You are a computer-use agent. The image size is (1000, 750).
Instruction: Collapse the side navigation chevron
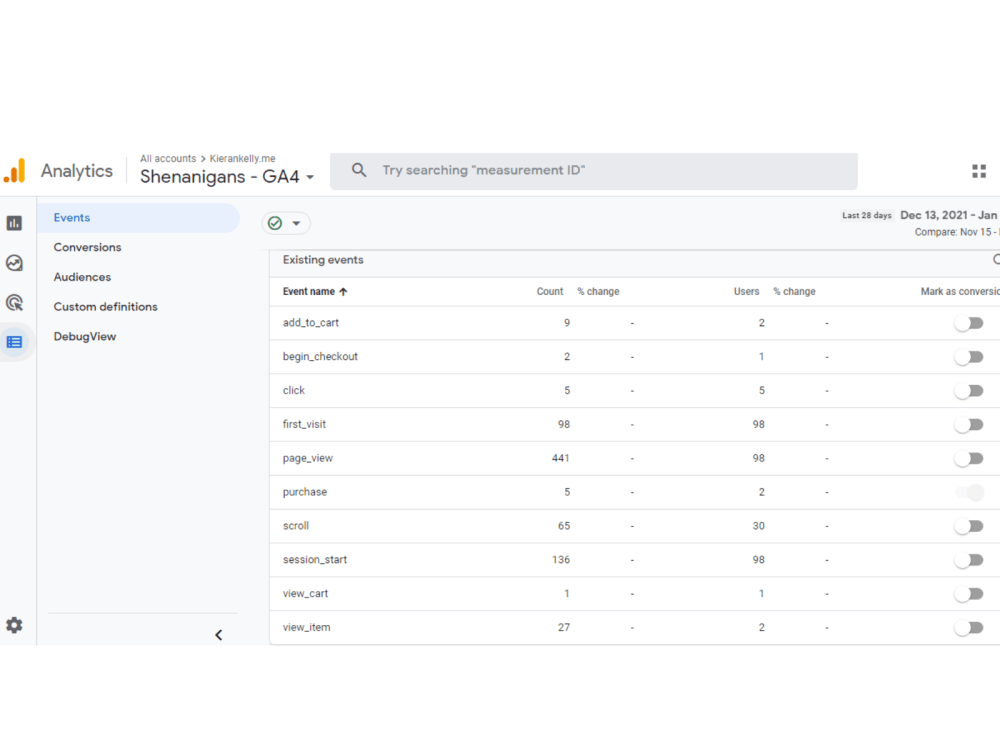219,635
